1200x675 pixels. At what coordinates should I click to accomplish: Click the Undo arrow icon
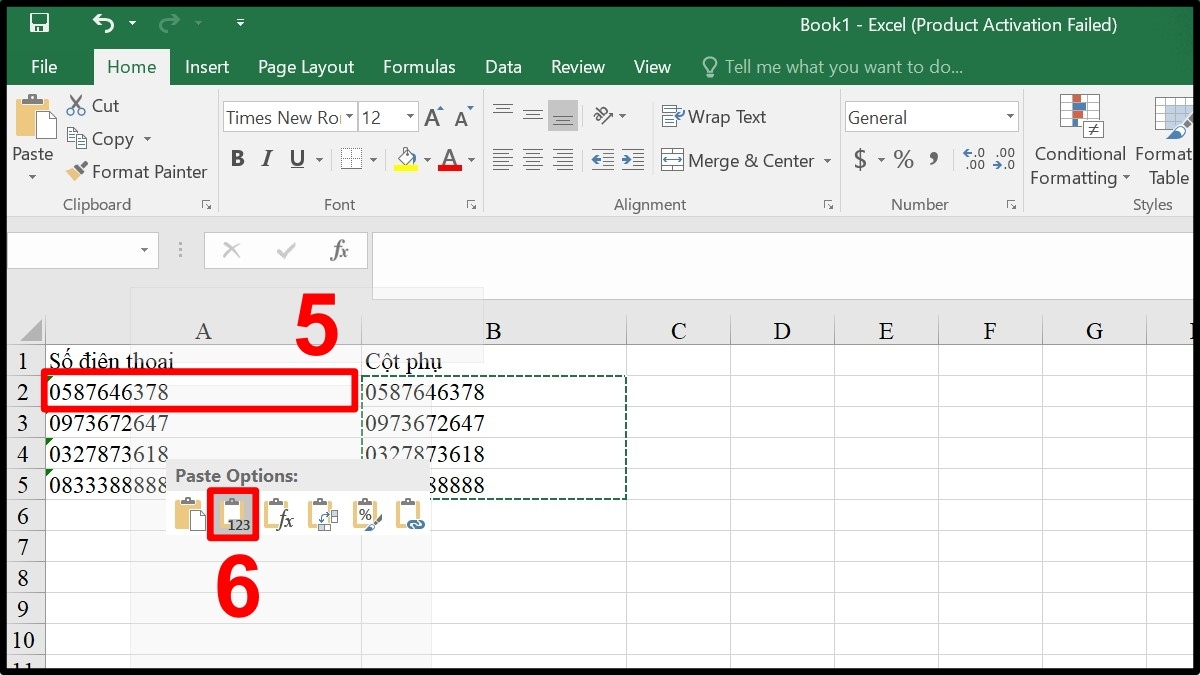click(x=102, y=23)
